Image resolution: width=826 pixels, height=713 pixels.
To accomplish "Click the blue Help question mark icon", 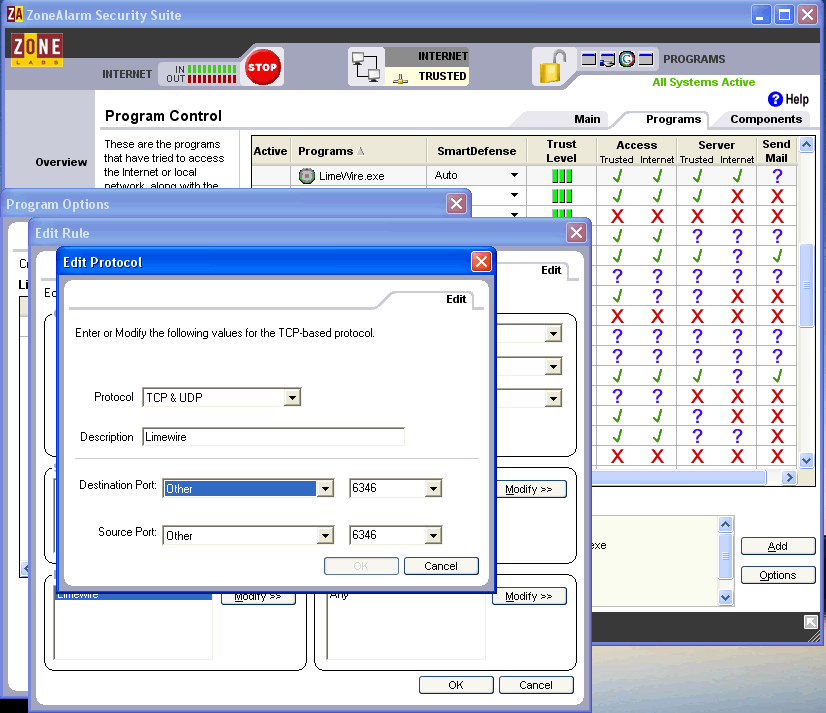I will click(774, 99).
